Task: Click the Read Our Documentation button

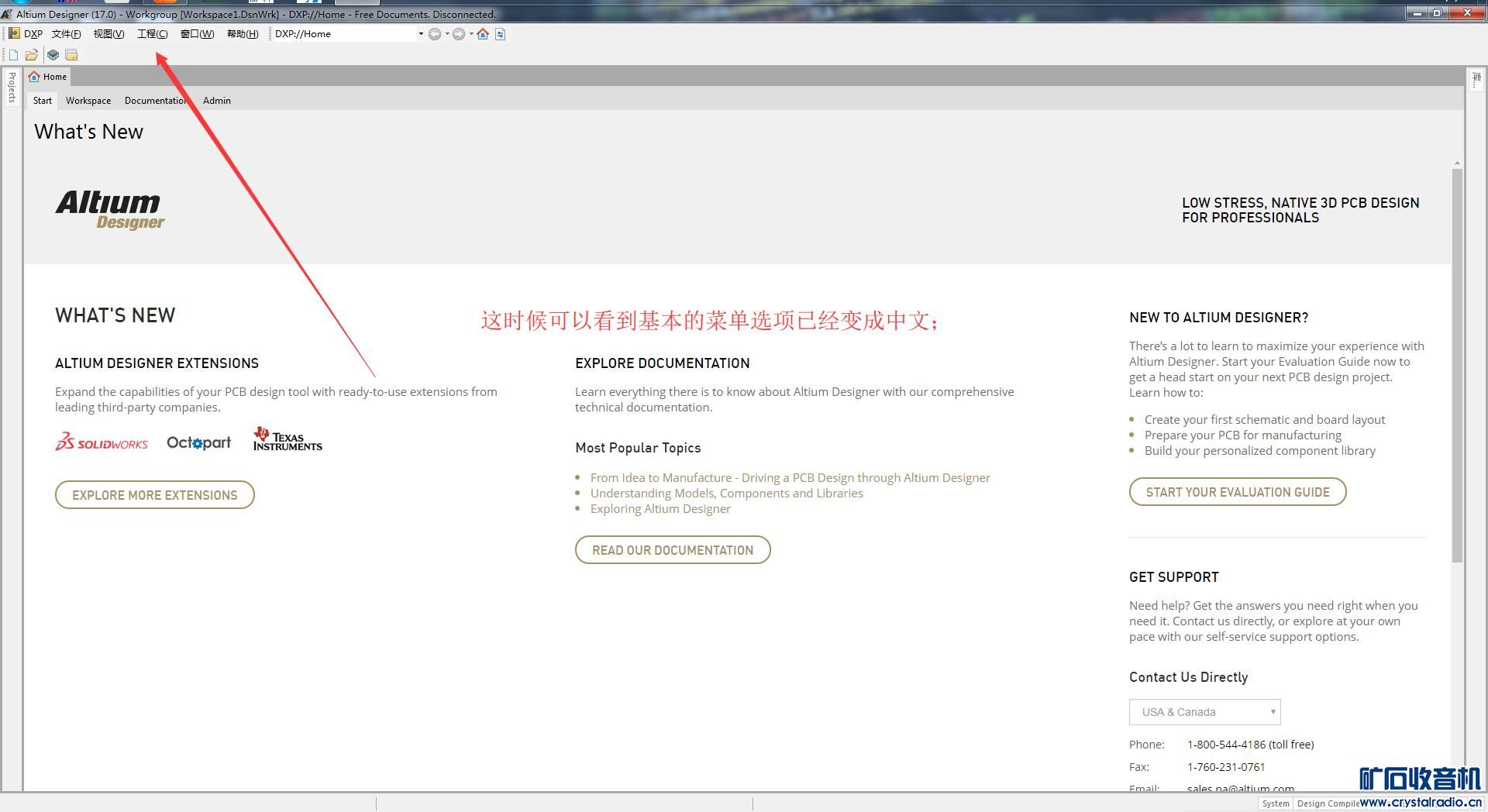Action: click(673, 550)
